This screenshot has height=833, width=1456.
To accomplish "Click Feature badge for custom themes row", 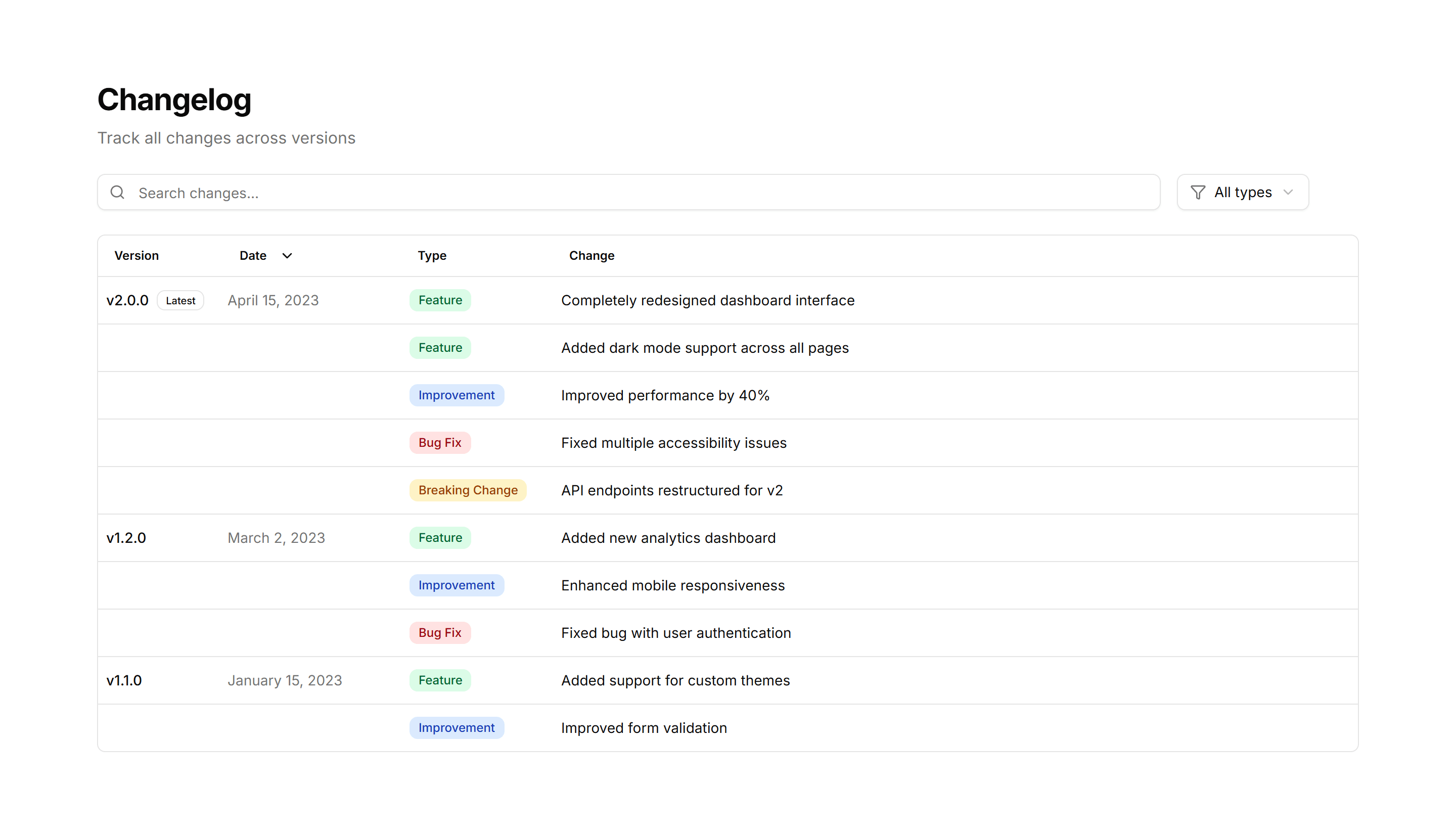I will click(x=440, y=680).
